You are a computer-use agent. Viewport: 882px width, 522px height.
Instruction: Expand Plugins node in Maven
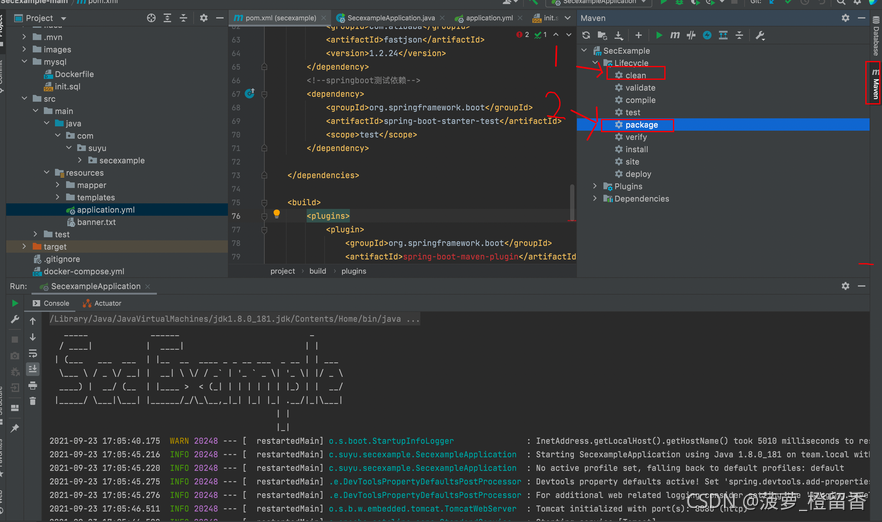[x=595, y=186]
